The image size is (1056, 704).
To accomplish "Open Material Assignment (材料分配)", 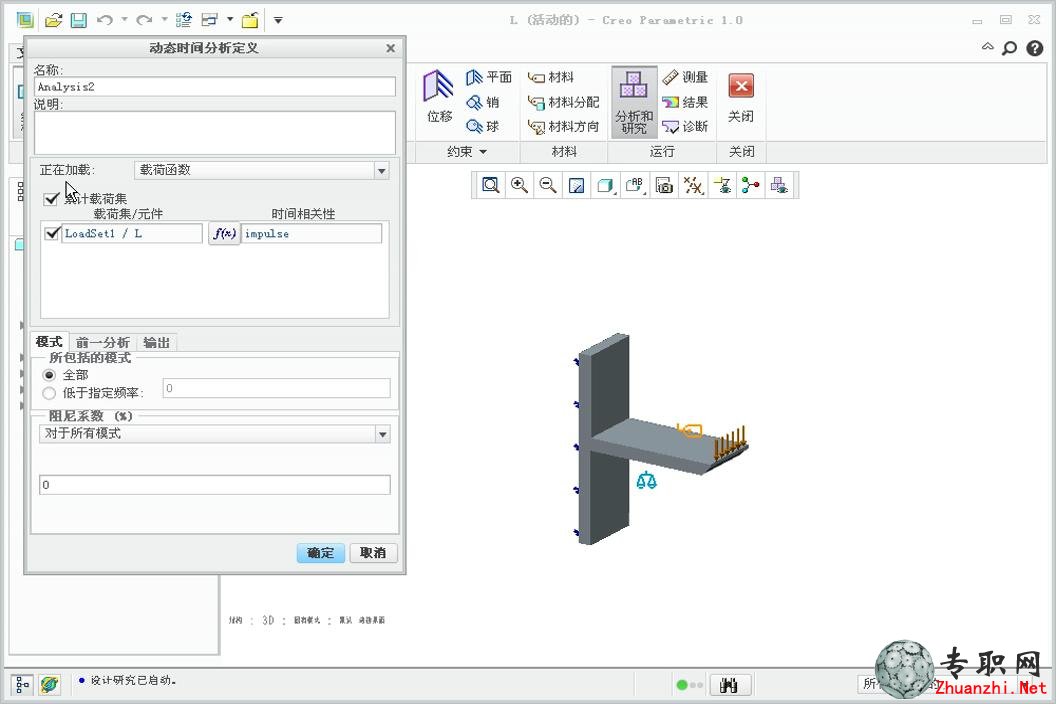I will 564,102.
